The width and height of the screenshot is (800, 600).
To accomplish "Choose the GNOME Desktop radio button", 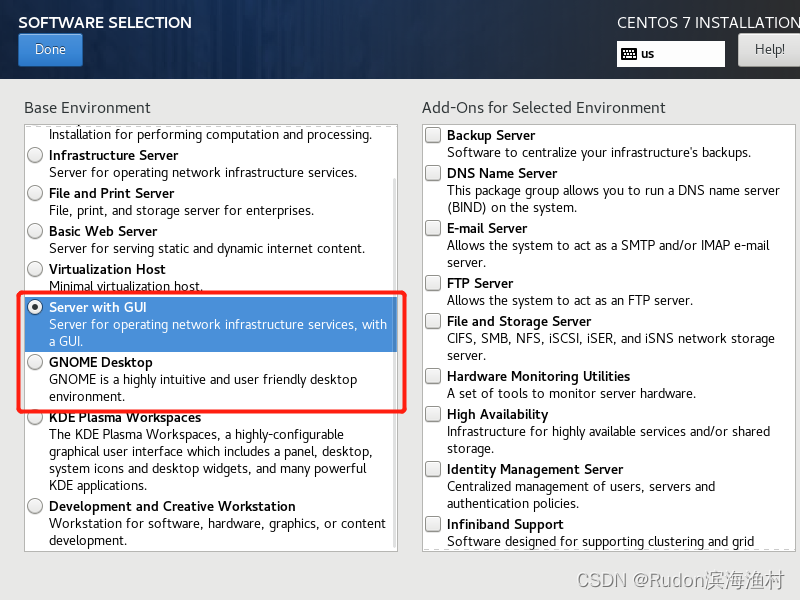I will tap(35, 362).
